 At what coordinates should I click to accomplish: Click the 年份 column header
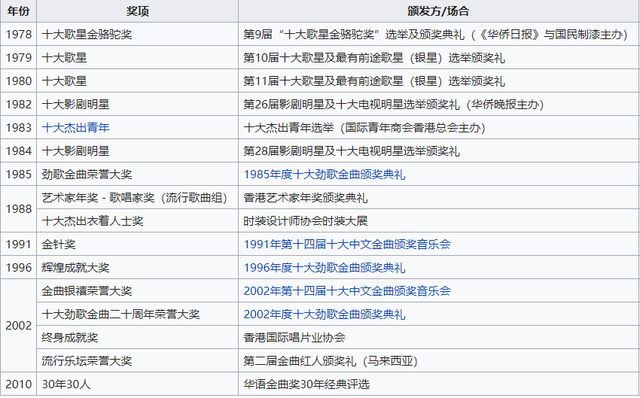(x=18, y=11)
